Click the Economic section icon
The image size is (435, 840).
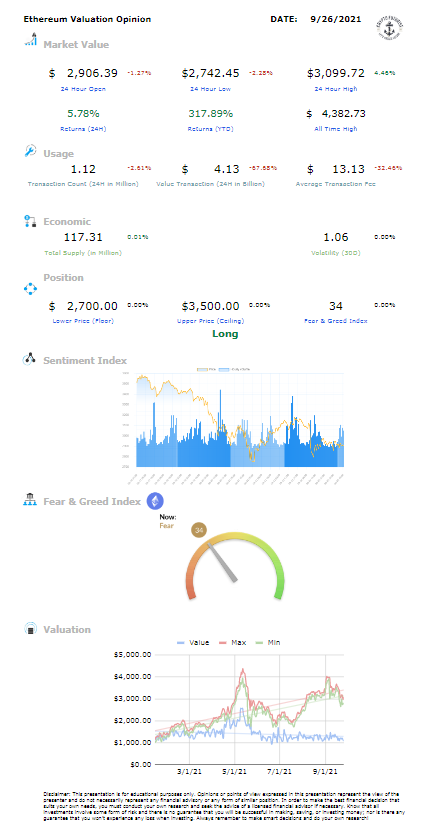click(31, 221)
